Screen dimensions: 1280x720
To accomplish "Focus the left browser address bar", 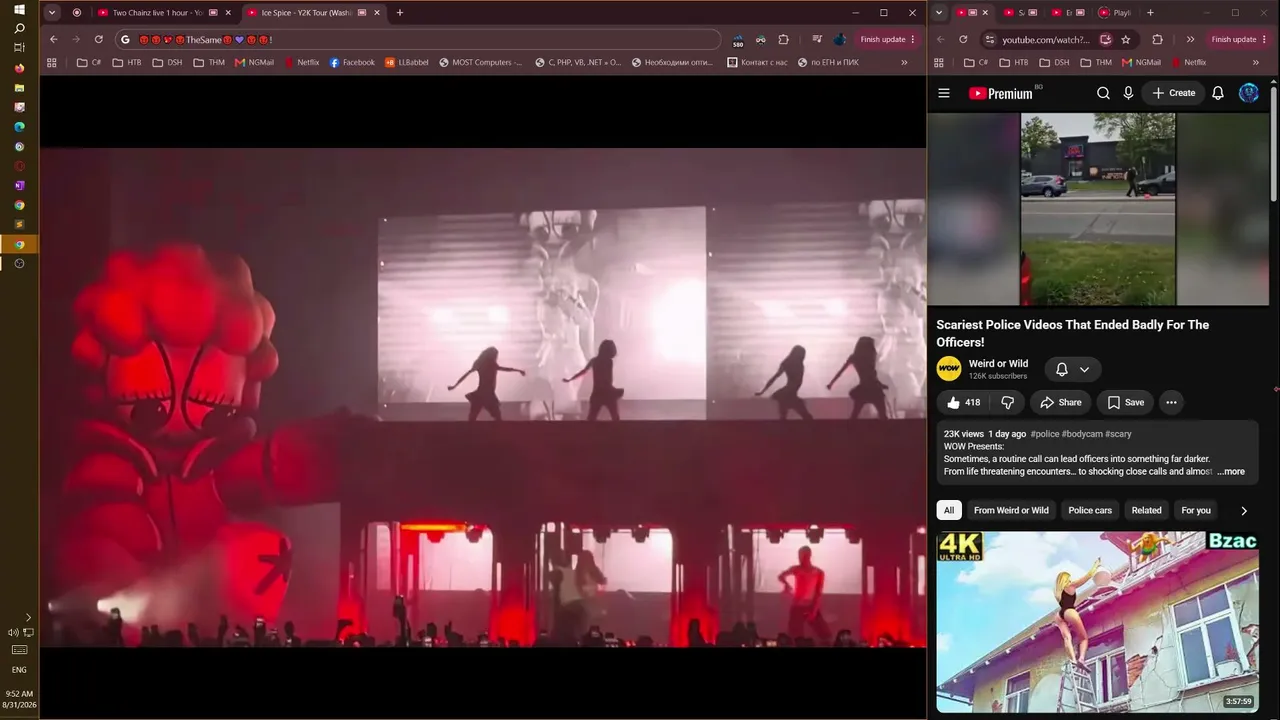I will pos(418,39).
